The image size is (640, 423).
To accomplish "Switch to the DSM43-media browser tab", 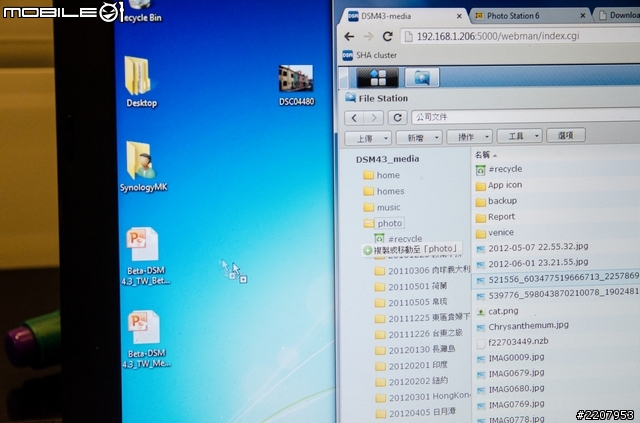I will tap(403, 16).
